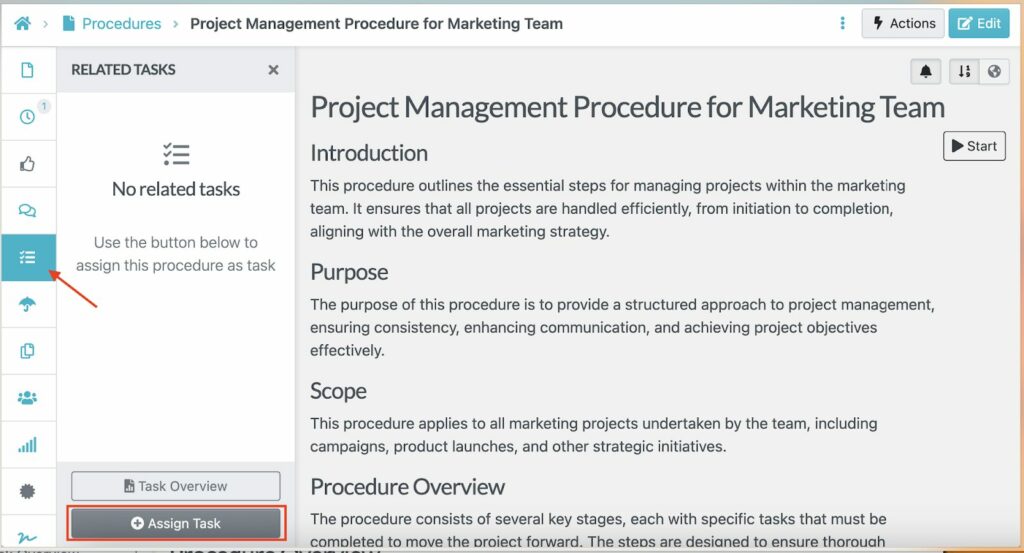Toggle the bell notification button

pyautogui.click(x=926, y=71)
